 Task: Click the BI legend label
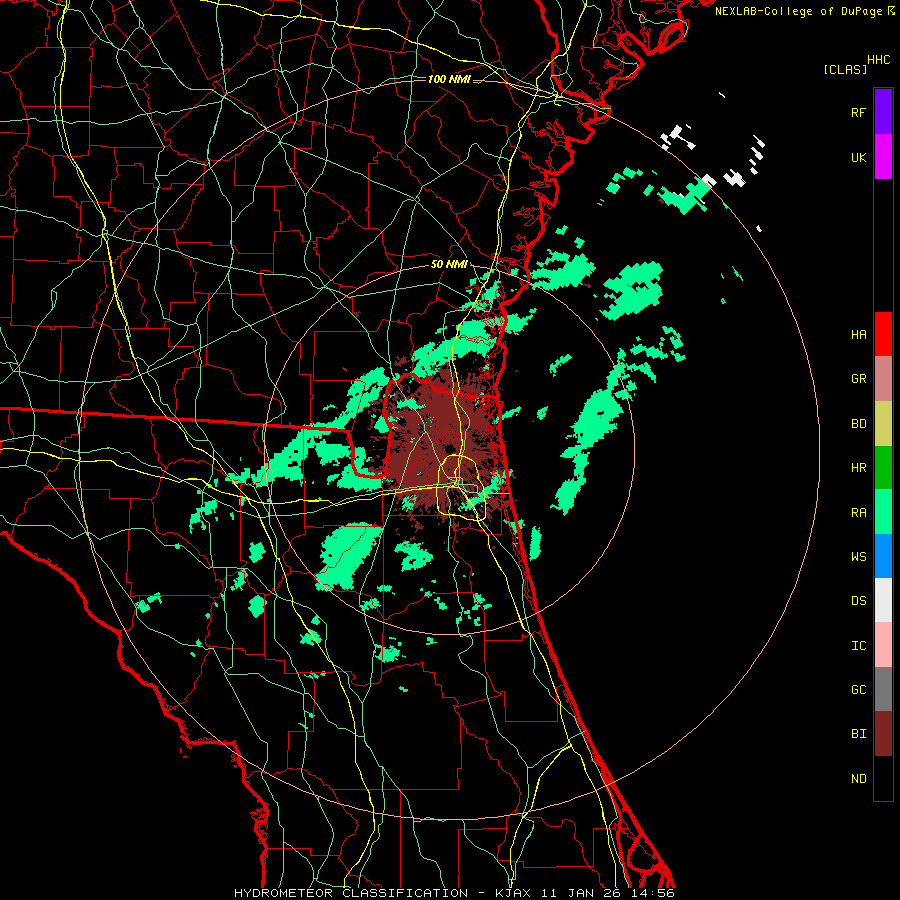858,734
